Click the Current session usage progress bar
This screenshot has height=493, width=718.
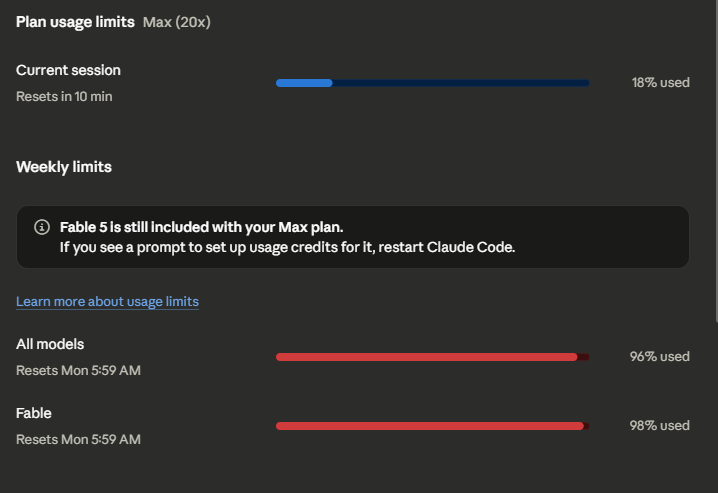pyautogui.click(x=432, y=83)
